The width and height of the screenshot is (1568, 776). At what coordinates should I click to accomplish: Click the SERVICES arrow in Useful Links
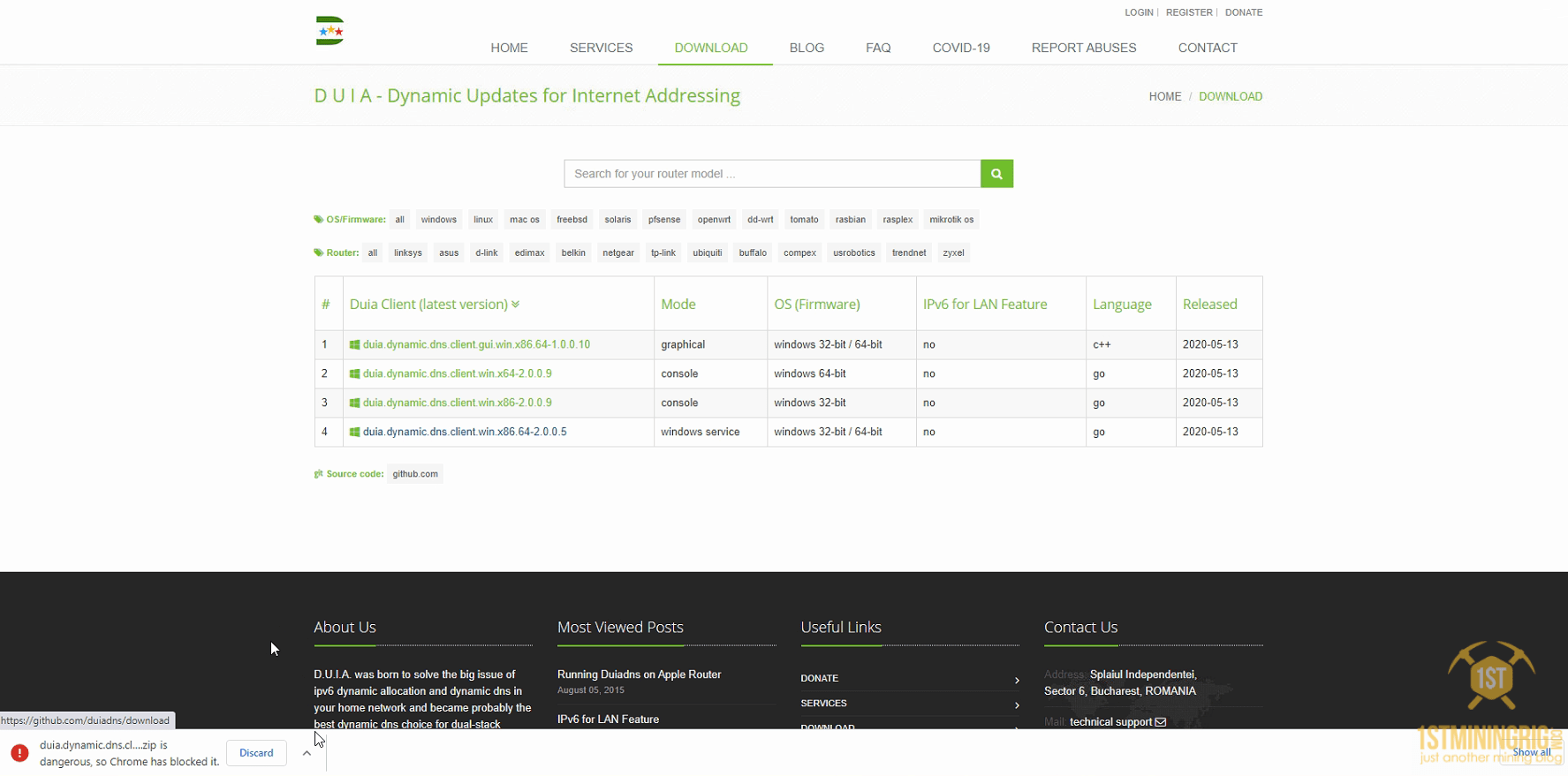1017,704
